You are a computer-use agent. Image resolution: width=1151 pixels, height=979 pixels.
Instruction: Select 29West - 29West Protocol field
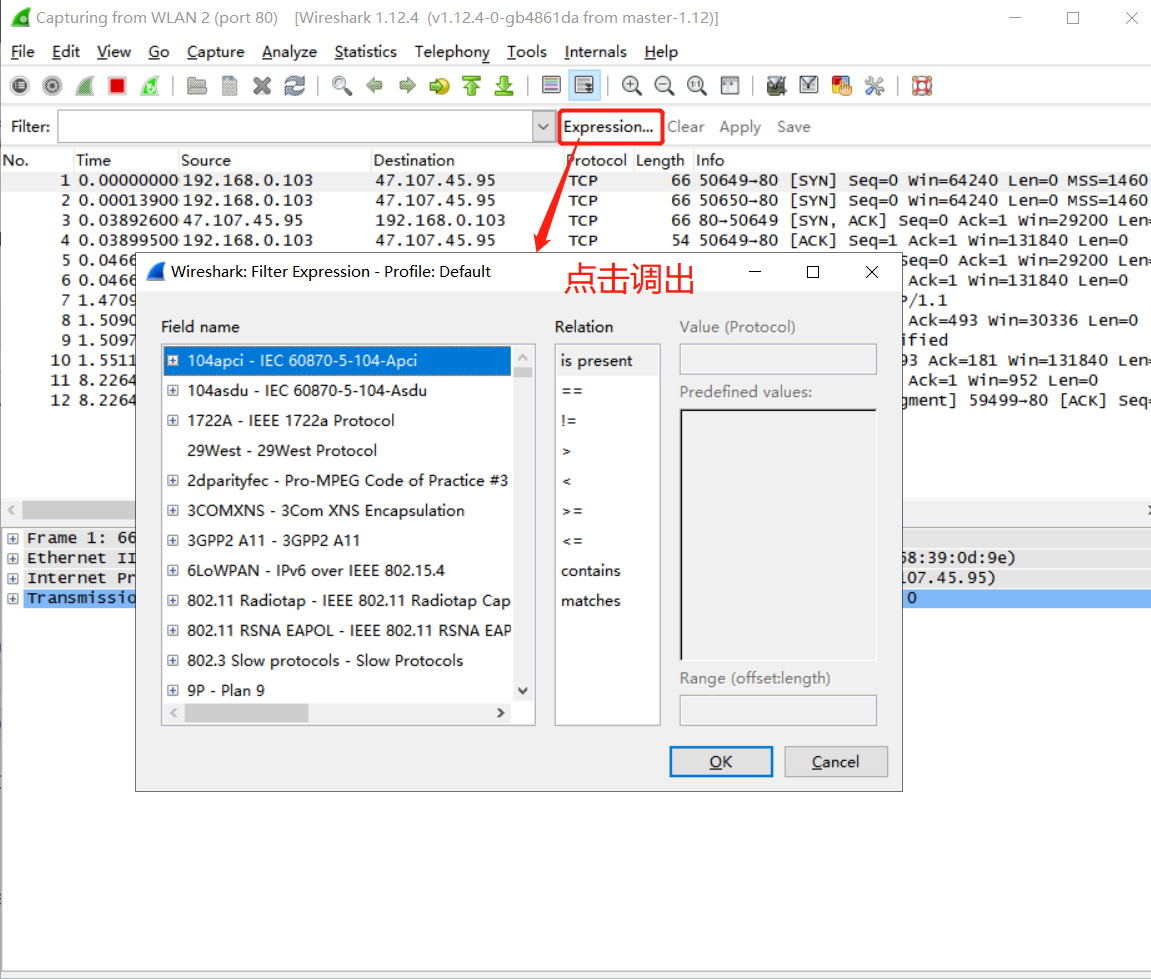282,451
